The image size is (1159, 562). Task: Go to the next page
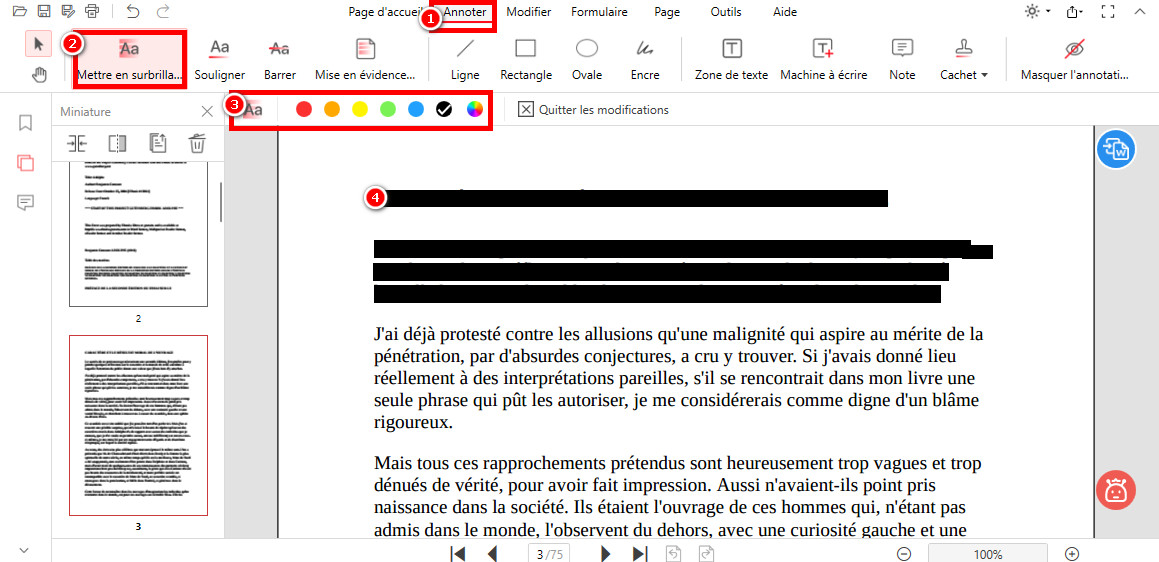click(x=605, y=554)
